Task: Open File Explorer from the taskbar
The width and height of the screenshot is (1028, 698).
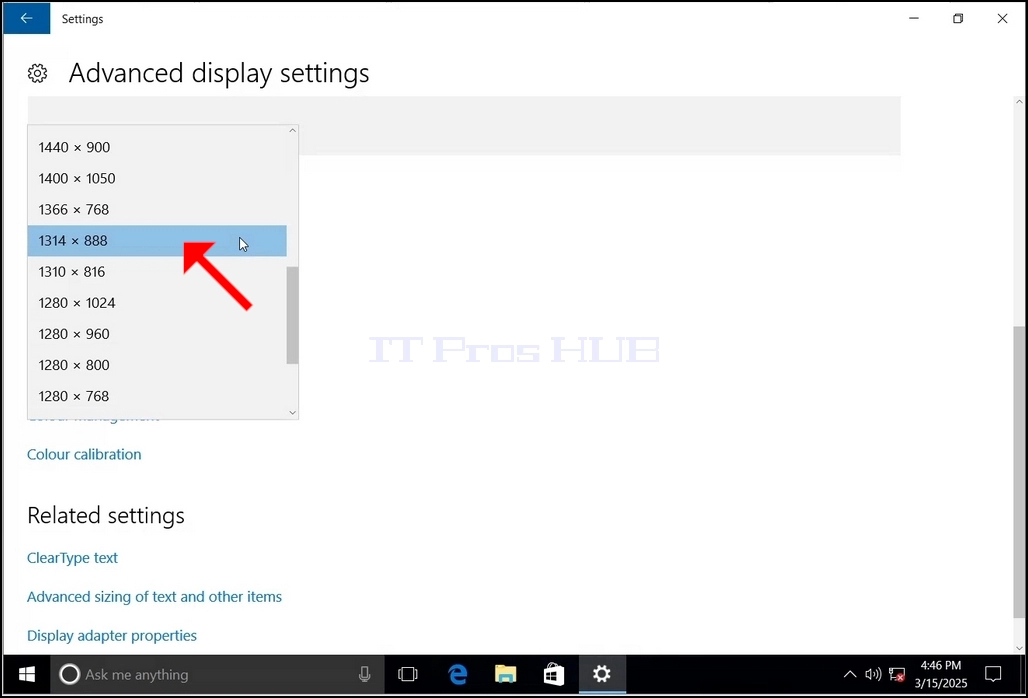Action: (505, 674)
